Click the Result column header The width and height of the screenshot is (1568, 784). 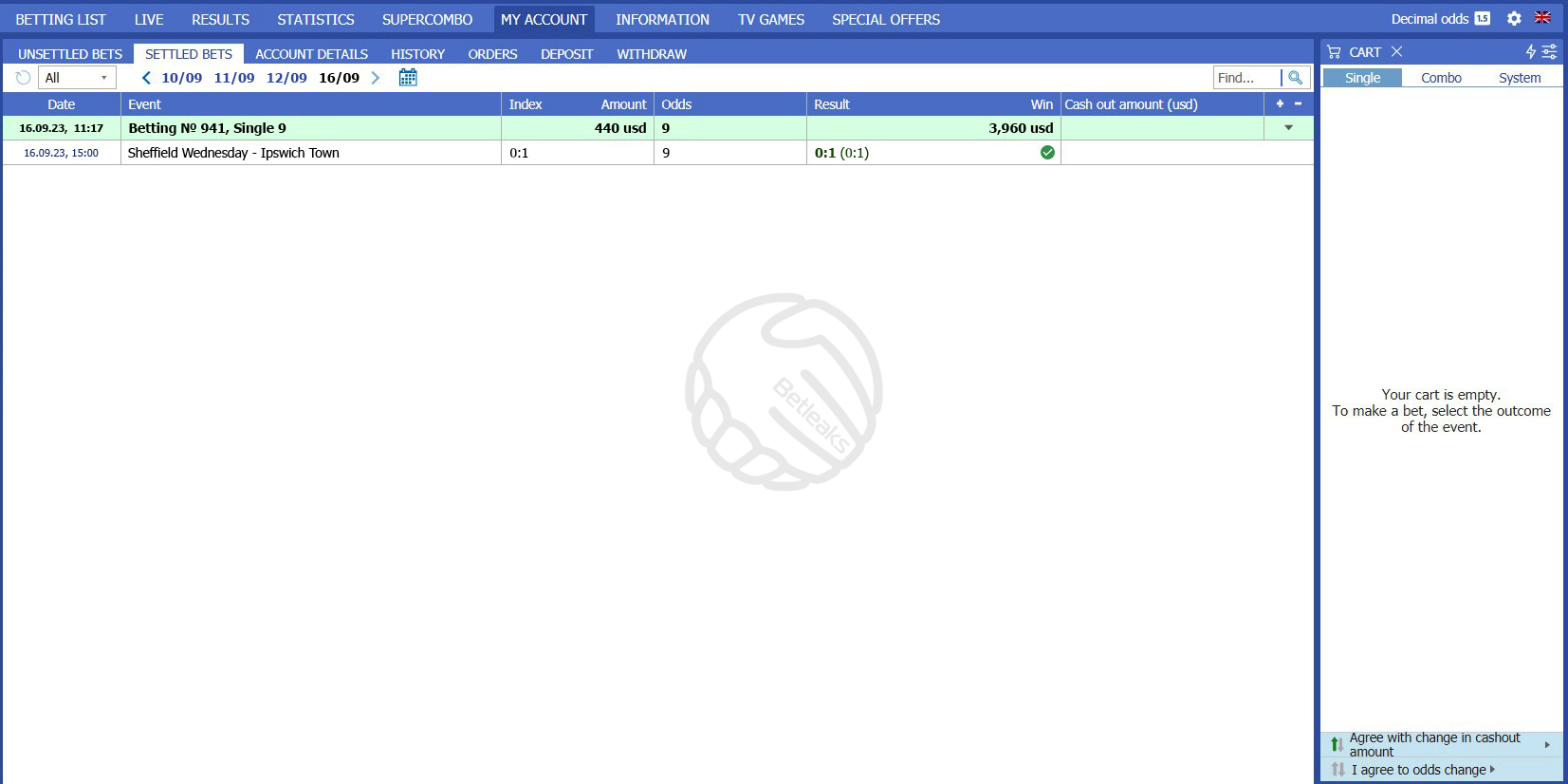point(832,104)
